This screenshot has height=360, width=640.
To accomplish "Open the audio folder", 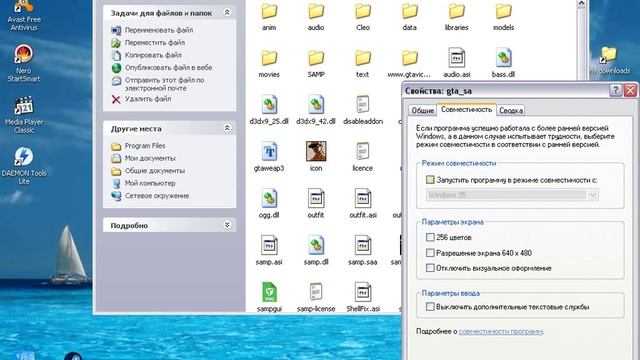I will [316, 17].
